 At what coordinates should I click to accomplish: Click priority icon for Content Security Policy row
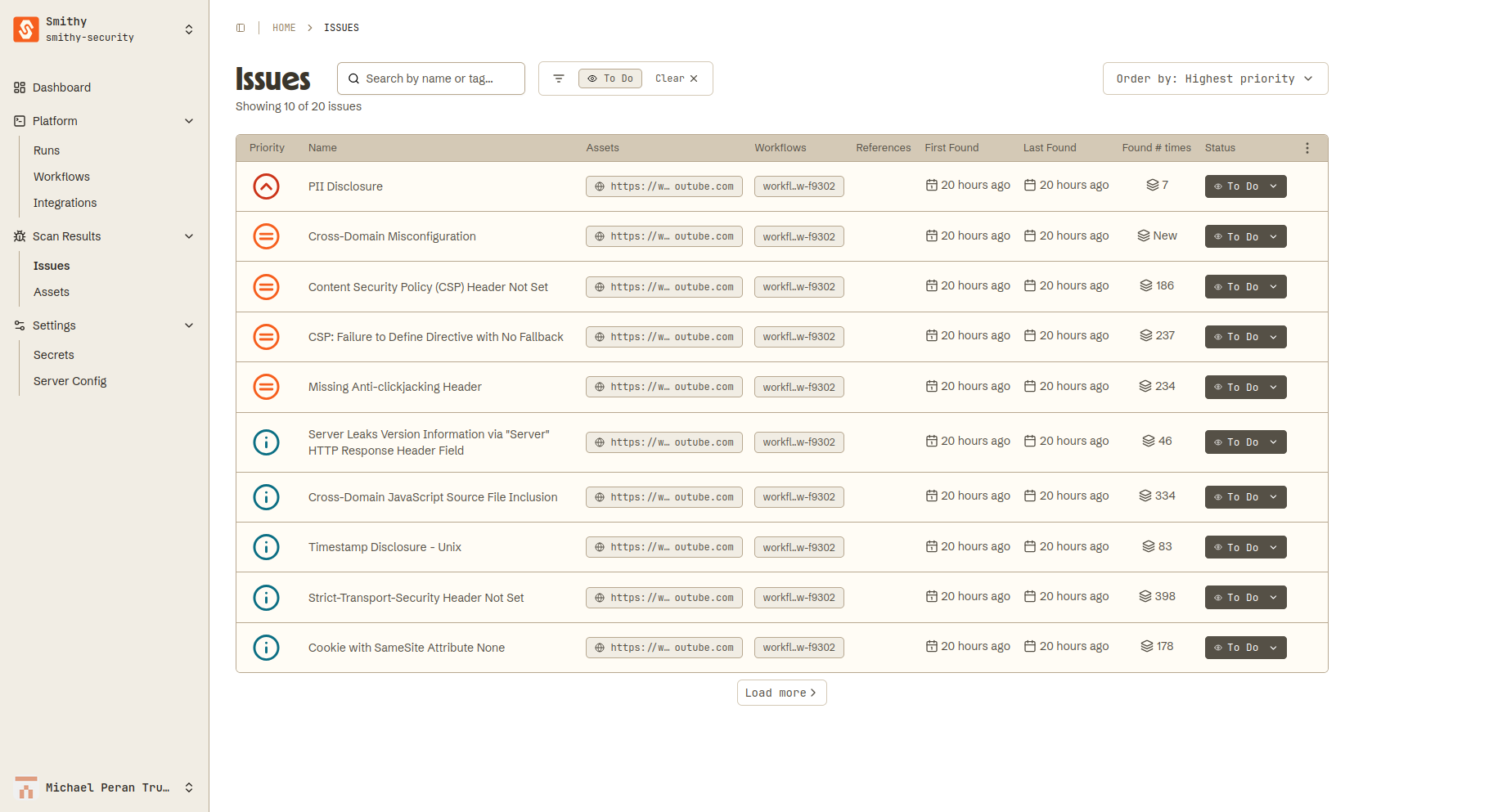point(266,287)
